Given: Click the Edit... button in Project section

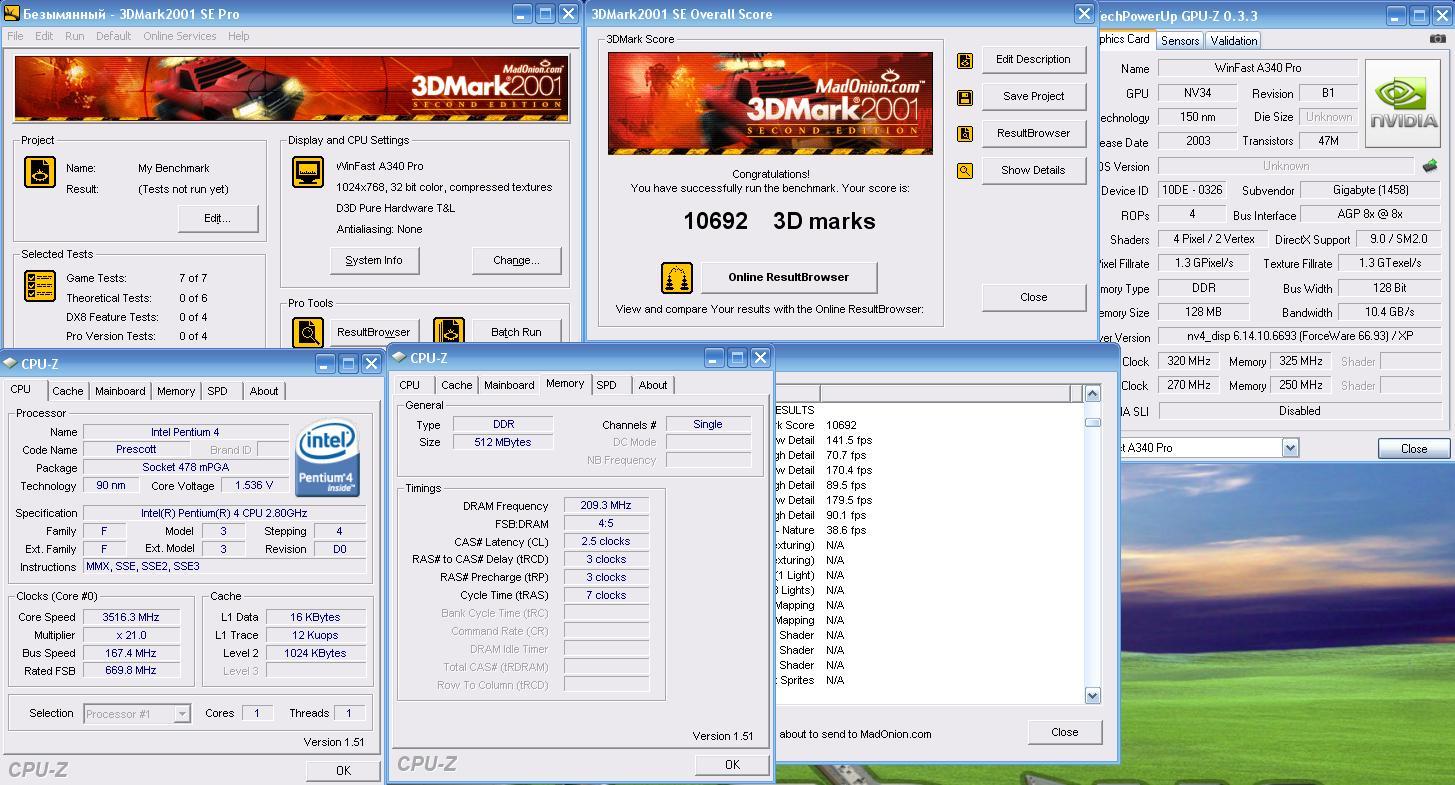Looking at the screenshot, I should (x=218, y=218).
